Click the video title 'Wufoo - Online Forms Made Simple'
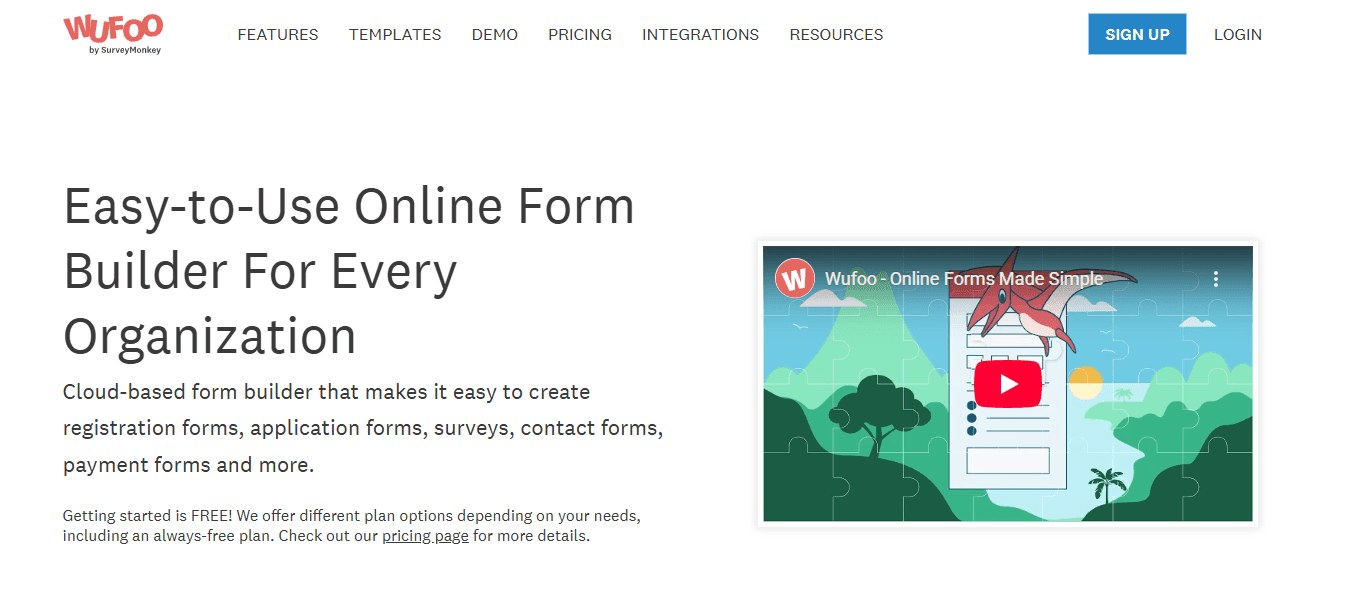Viewport: 1352px width, 615px height. pos(964,278)
